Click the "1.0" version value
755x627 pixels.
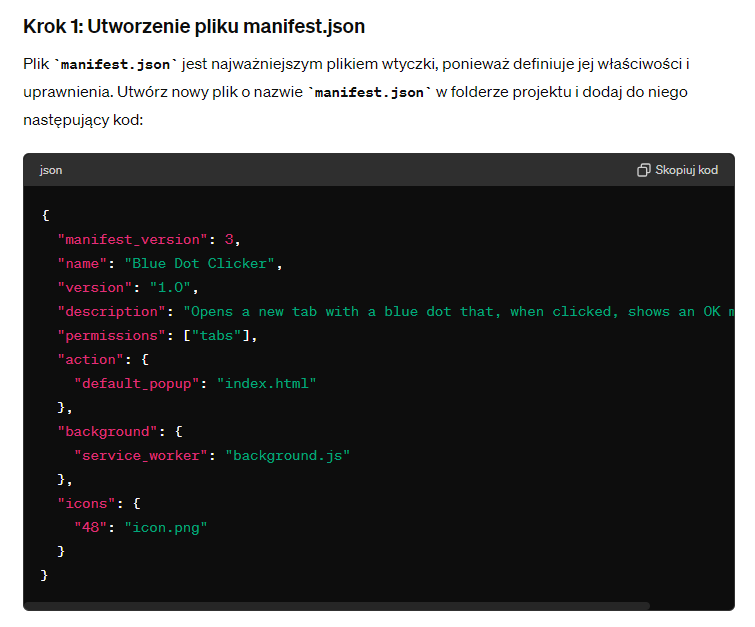pos(174,287)
